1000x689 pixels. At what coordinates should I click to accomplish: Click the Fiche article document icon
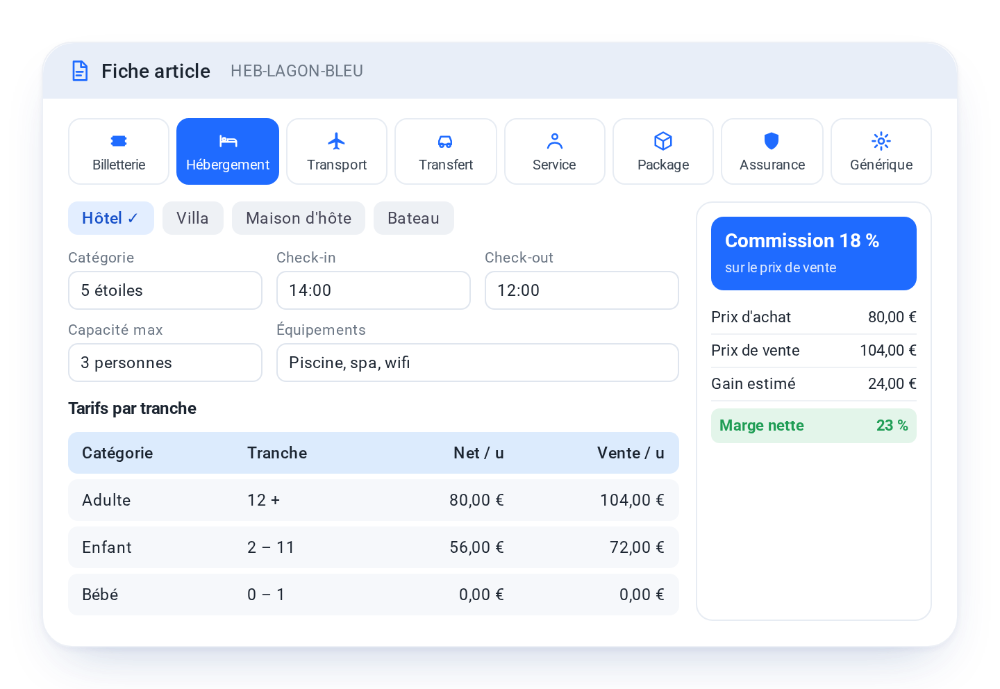point(80,71)
